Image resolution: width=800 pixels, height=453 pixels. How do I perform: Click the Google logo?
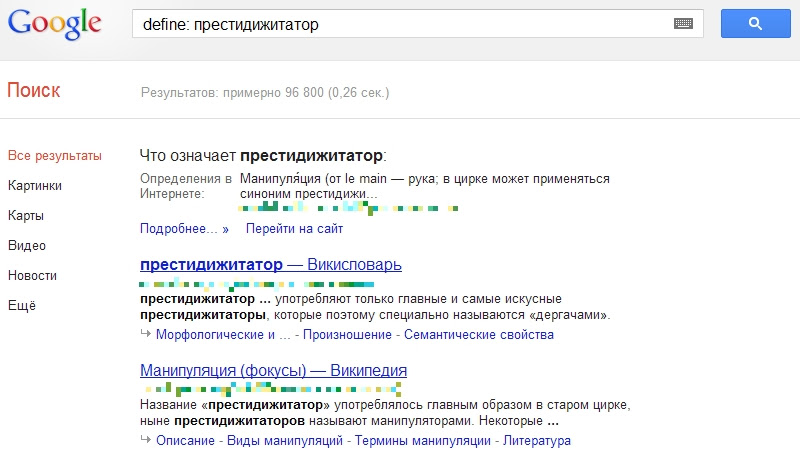[55, 24]
